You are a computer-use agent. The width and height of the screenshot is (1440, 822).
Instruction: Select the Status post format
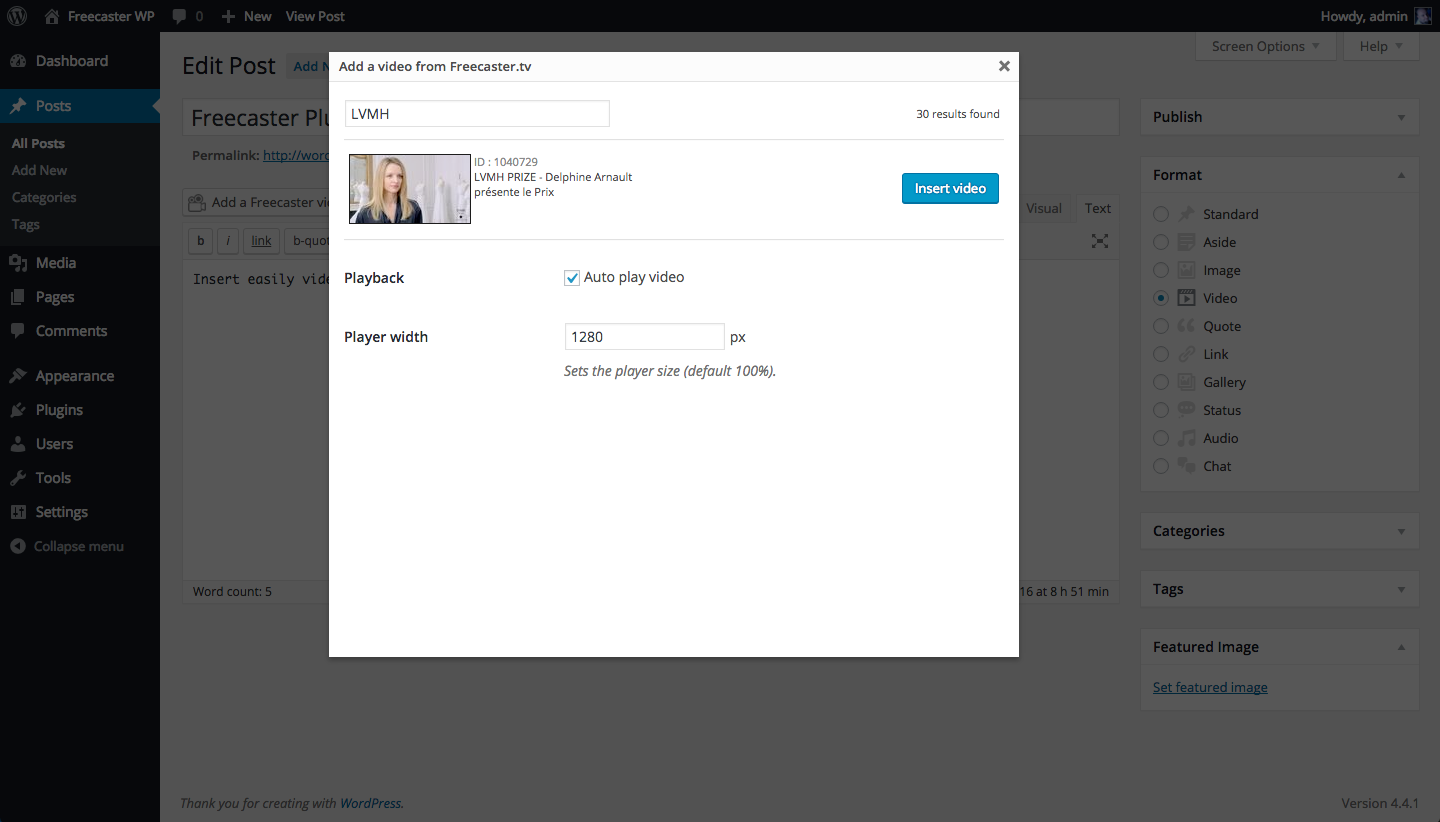(x=1161, y=410)
